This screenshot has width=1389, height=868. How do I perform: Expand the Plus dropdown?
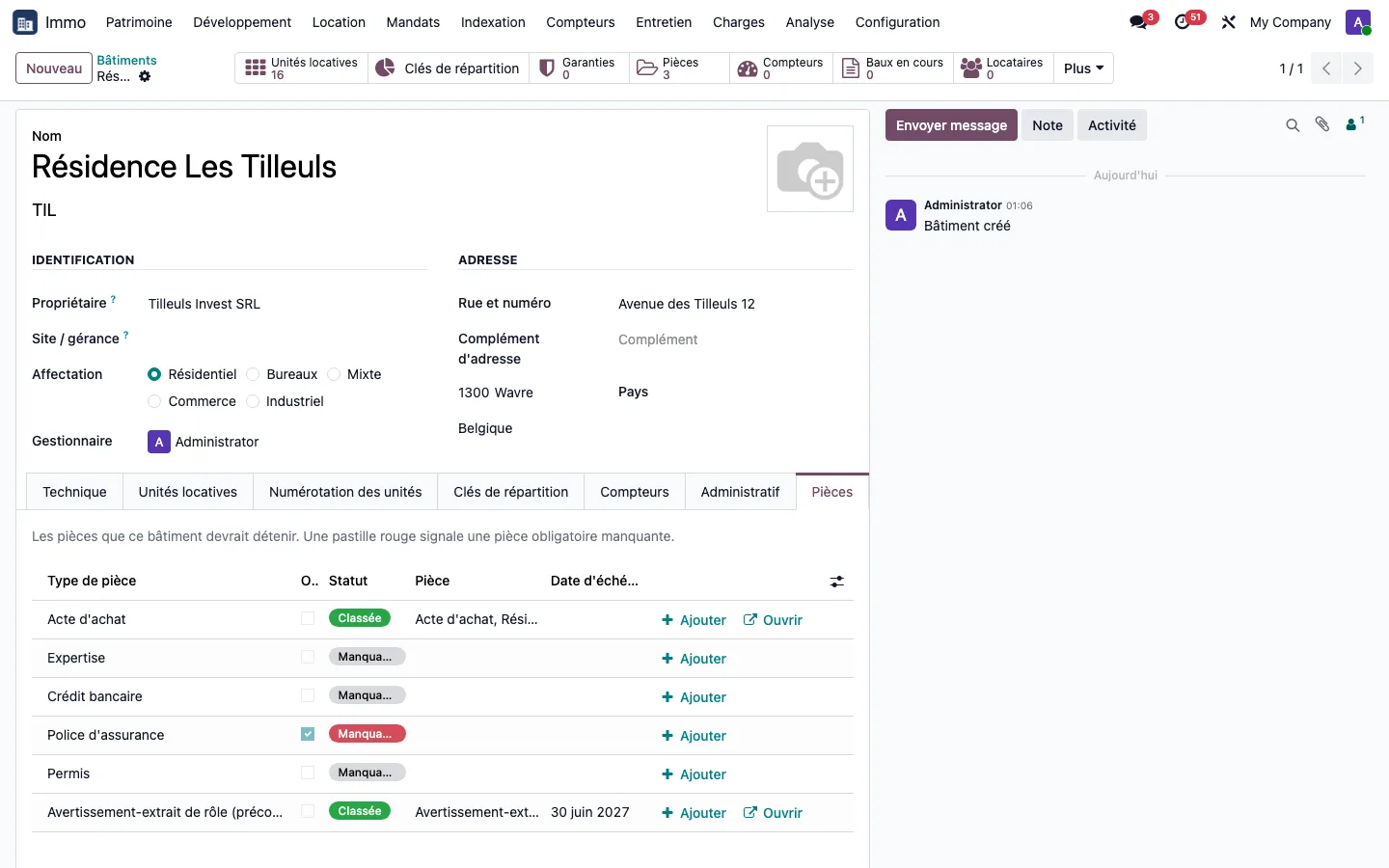tap(1083, 68)
